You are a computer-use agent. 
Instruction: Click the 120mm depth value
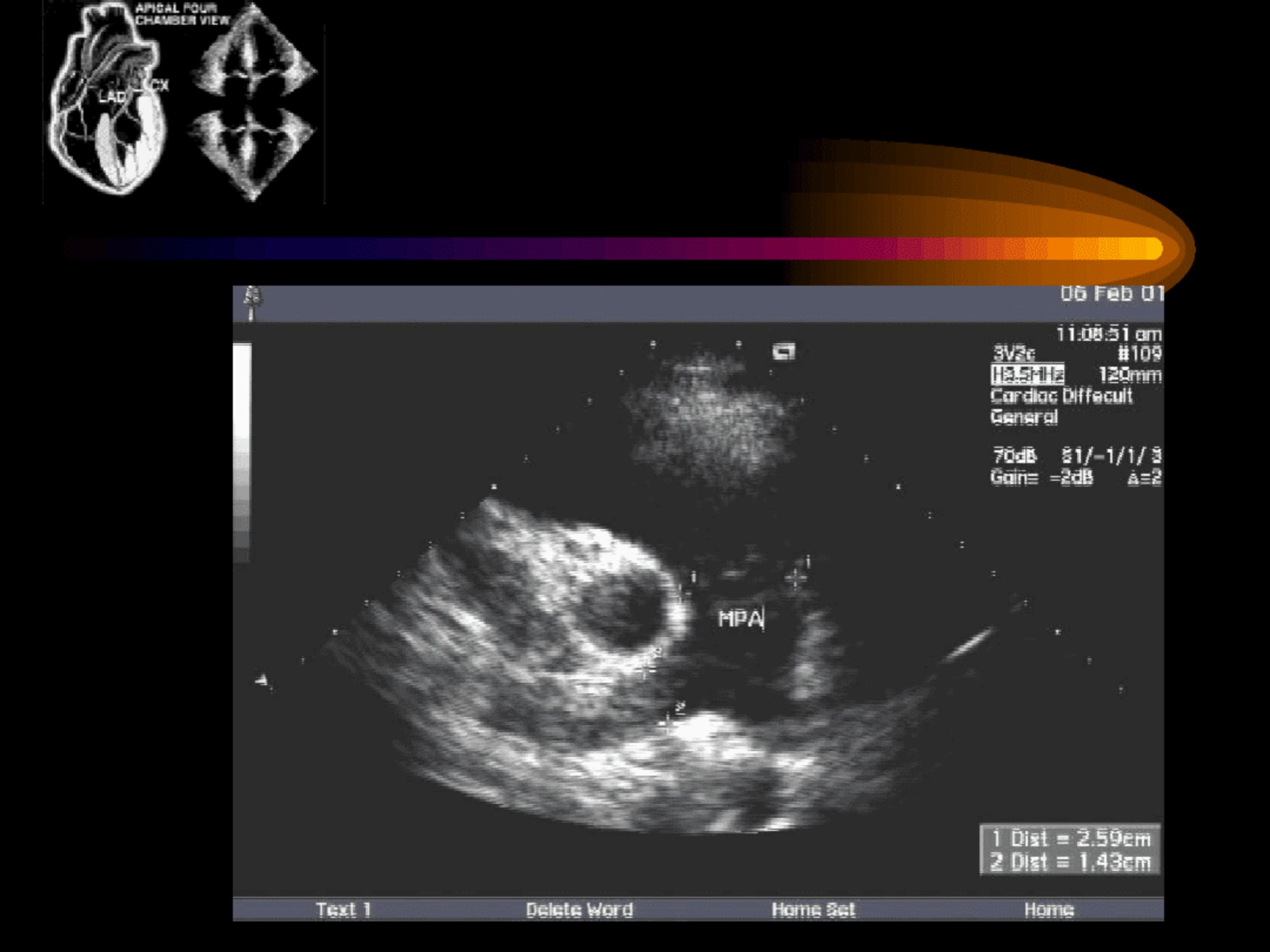[1130, 375]
